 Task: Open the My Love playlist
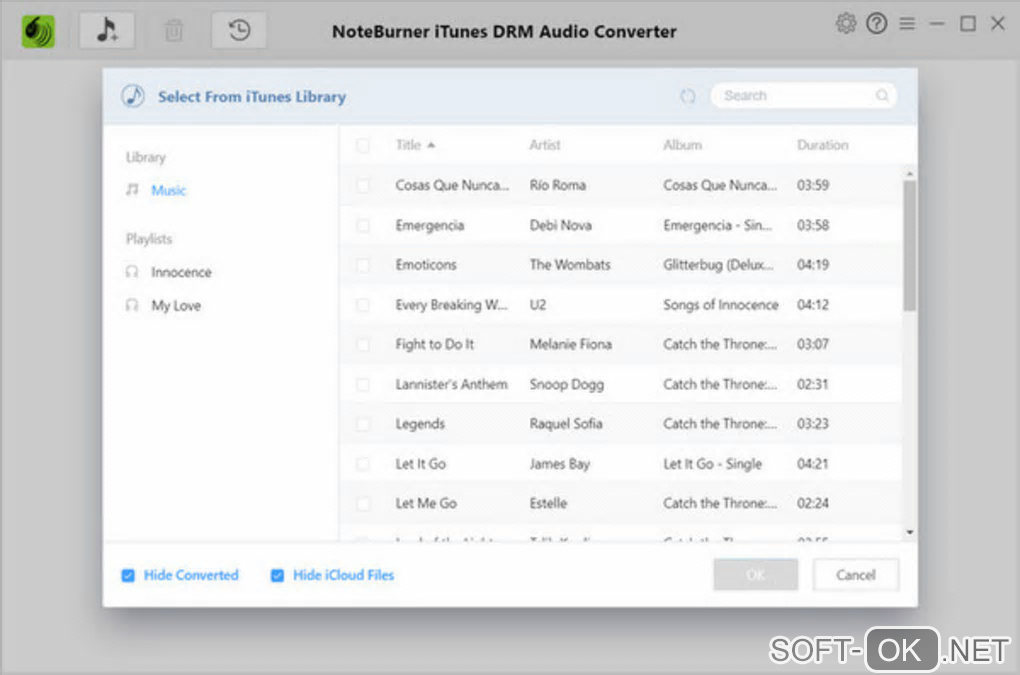click(176, 305)
